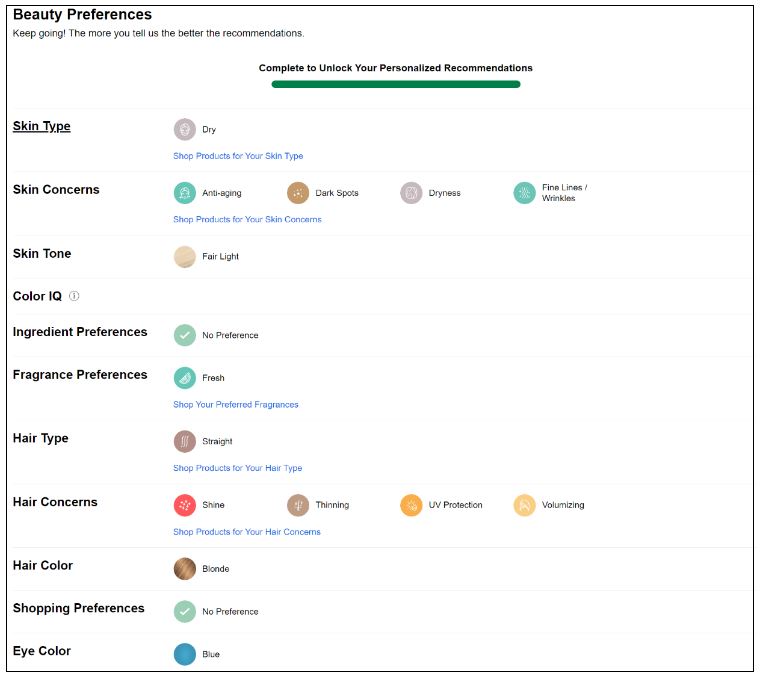Choose the Dryness skin concern icon
Viewport: 761px width, 678px height.
point(411,193)
